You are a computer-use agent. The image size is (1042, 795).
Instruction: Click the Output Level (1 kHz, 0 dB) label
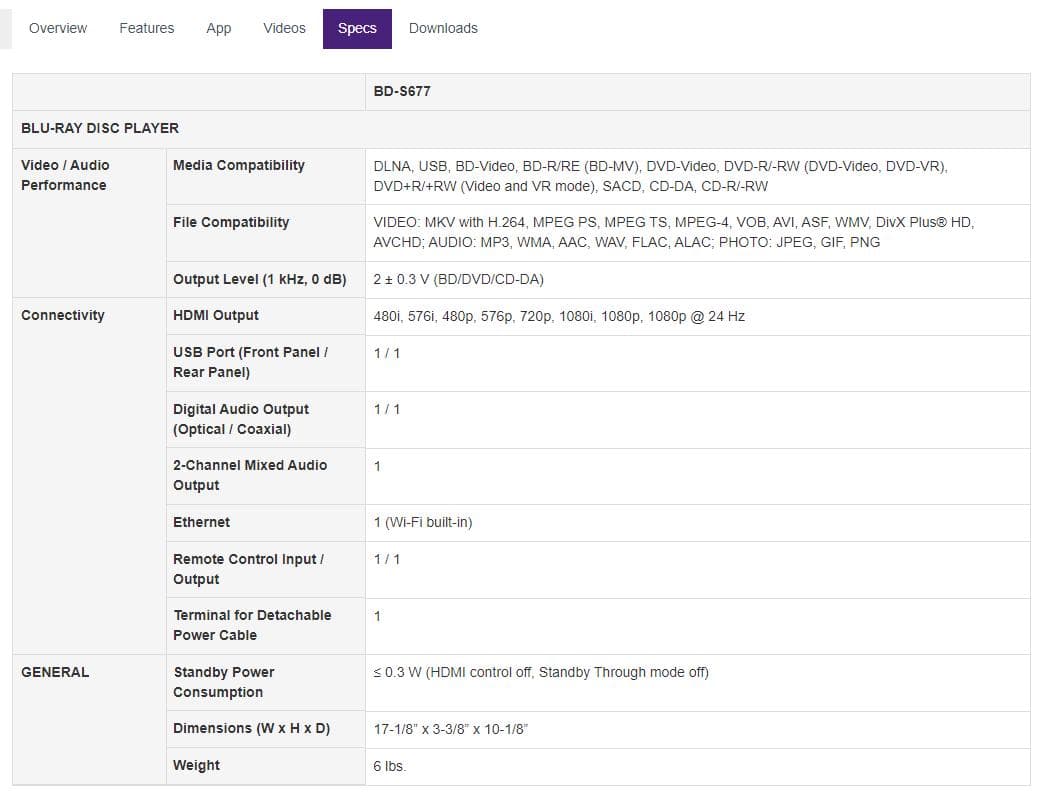[x=260, y=279]
